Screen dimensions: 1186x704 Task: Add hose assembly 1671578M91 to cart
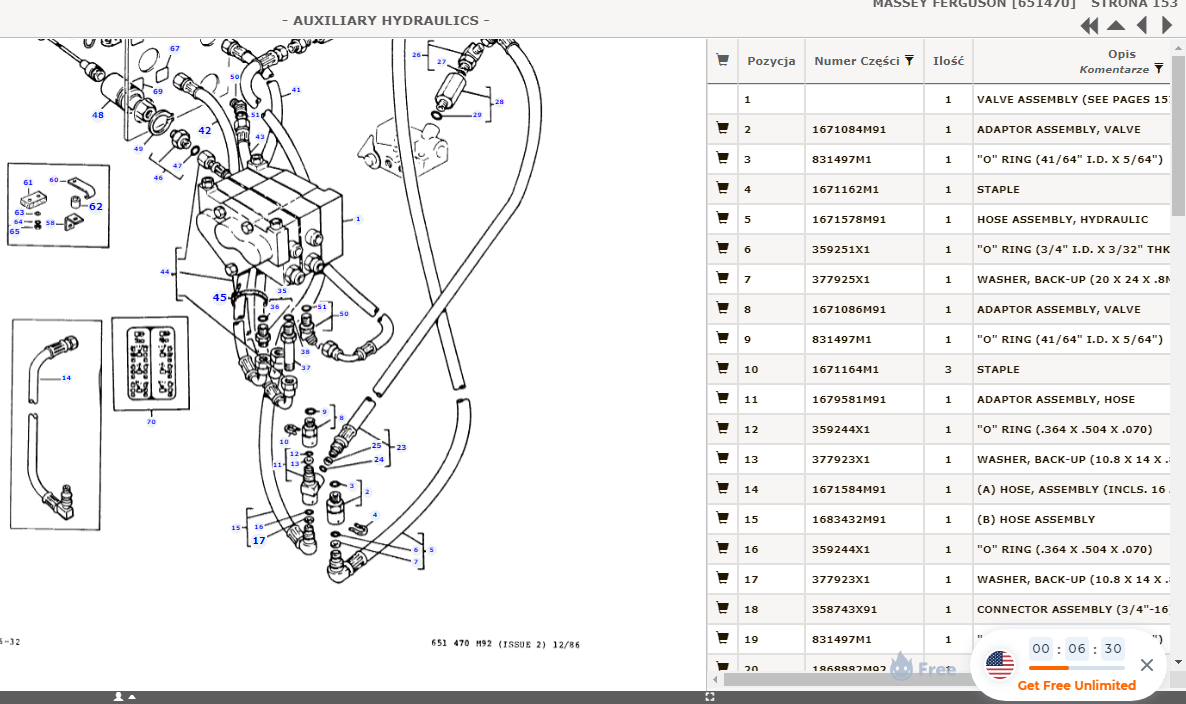[722, 219]
